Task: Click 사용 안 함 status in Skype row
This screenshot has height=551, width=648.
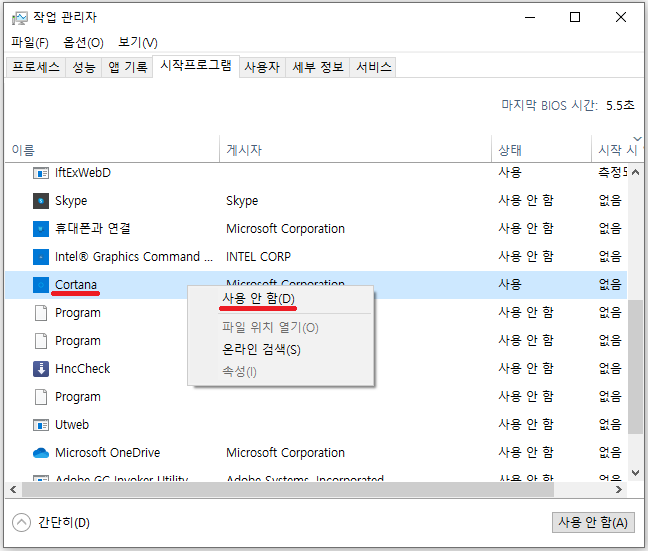Action: (x=526, y=201)
